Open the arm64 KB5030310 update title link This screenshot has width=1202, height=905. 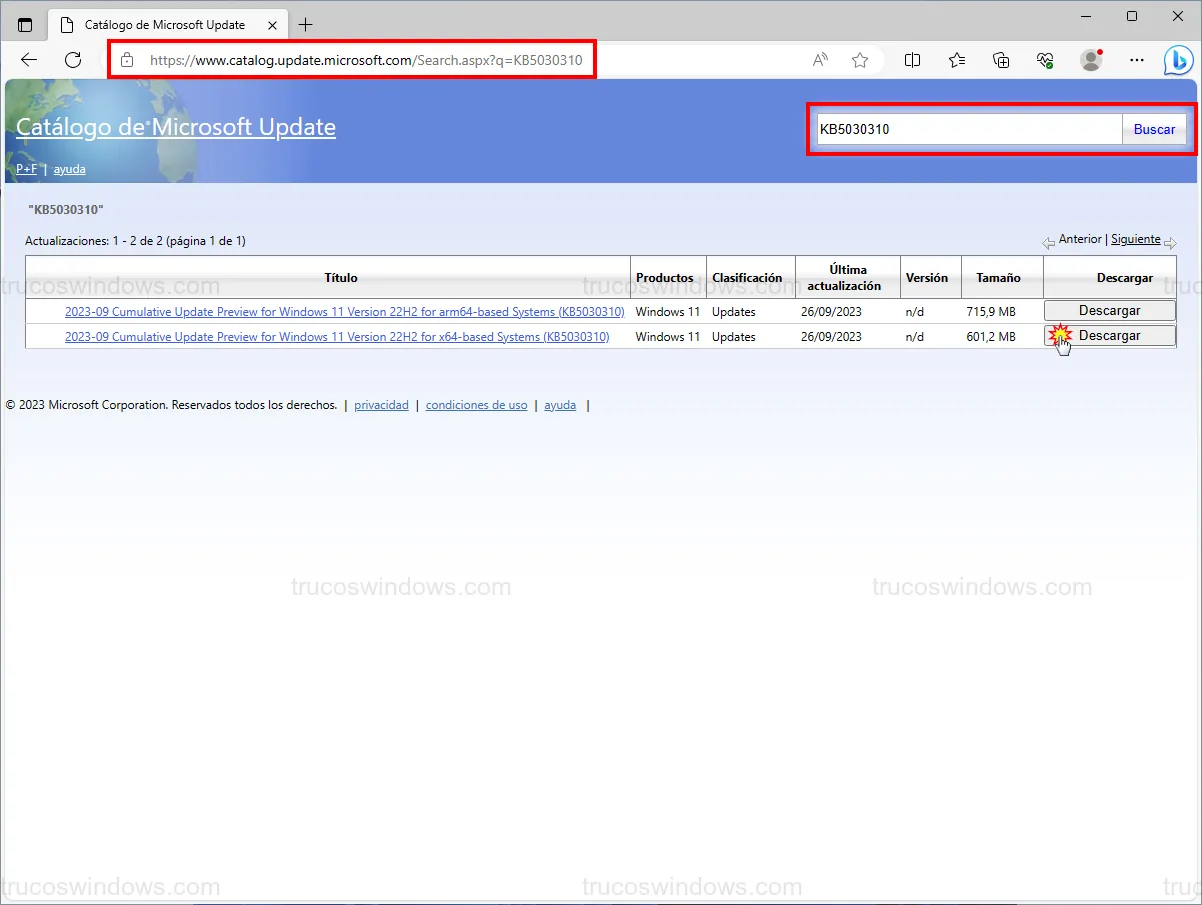click(x=344, y=312)
